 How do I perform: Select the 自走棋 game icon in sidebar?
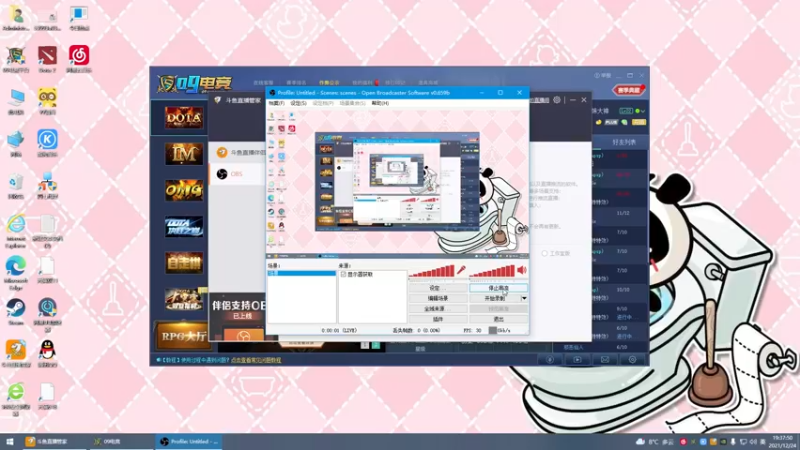(x=184, y=263)
